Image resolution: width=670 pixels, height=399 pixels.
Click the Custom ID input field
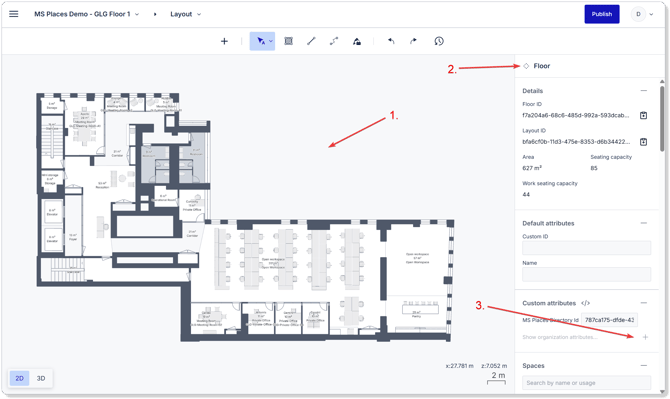click(586, 248)
